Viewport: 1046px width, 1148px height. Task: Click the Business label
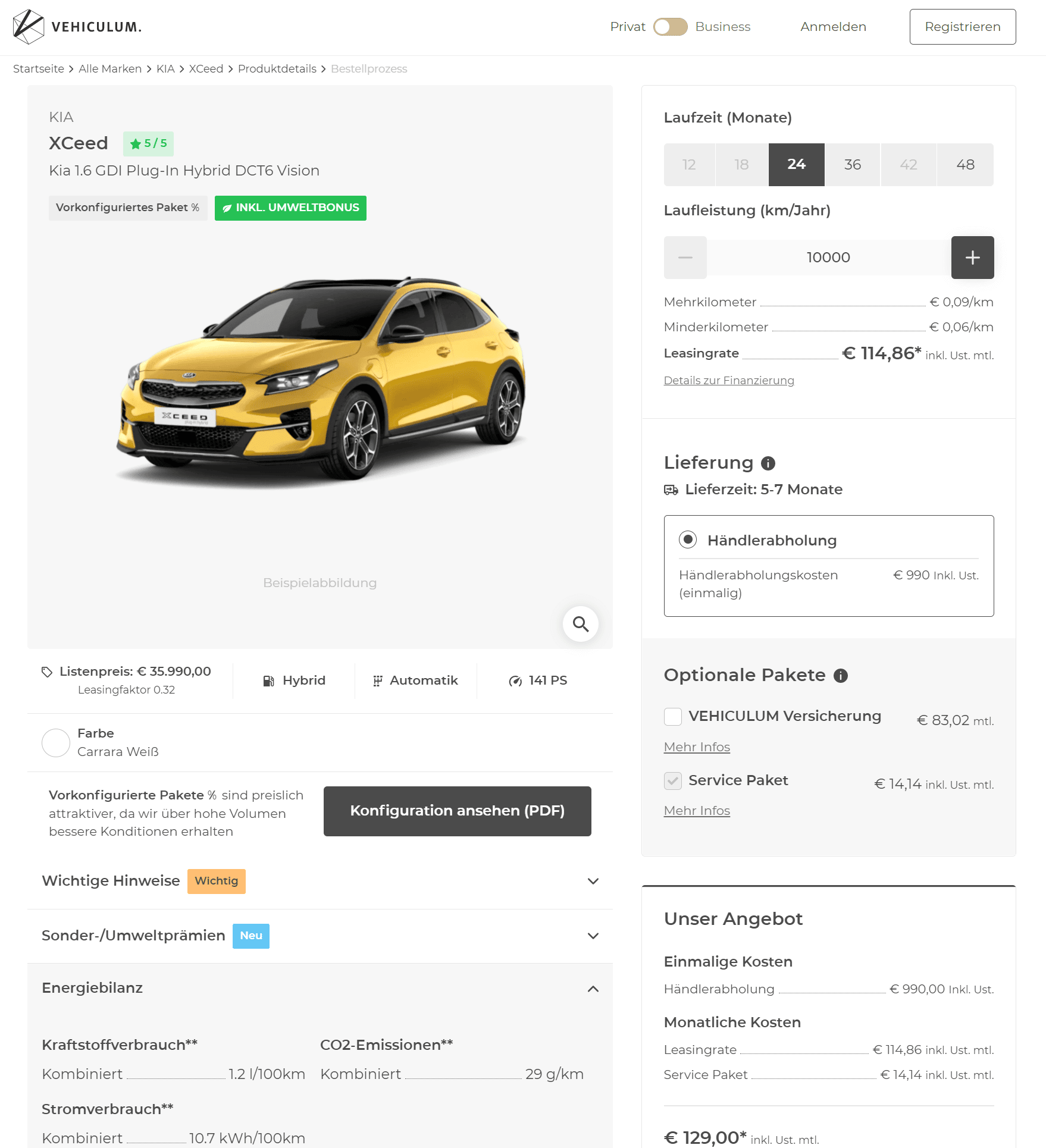click(x=723, y=27)
